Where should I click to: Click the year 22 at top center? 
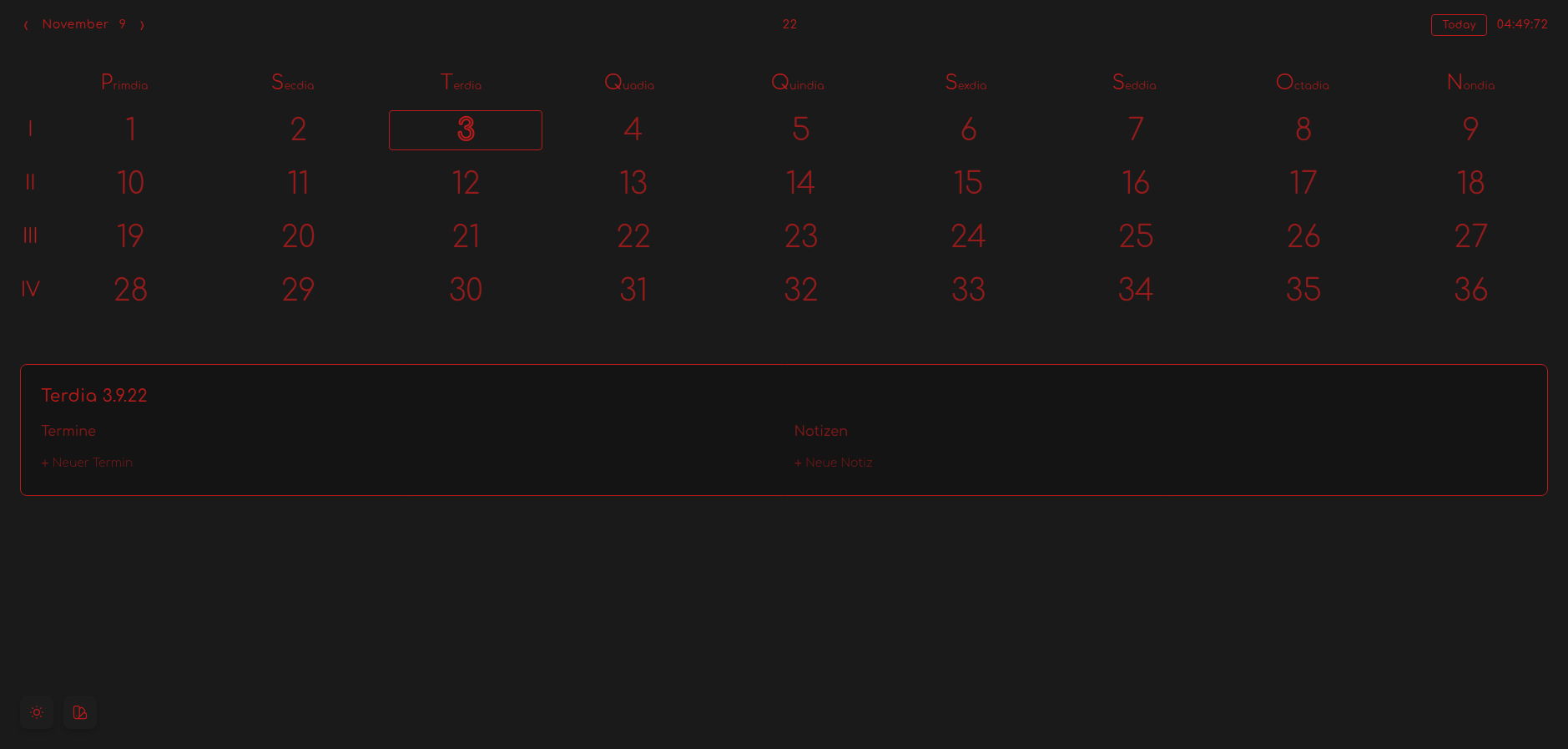tap(789, 24)
